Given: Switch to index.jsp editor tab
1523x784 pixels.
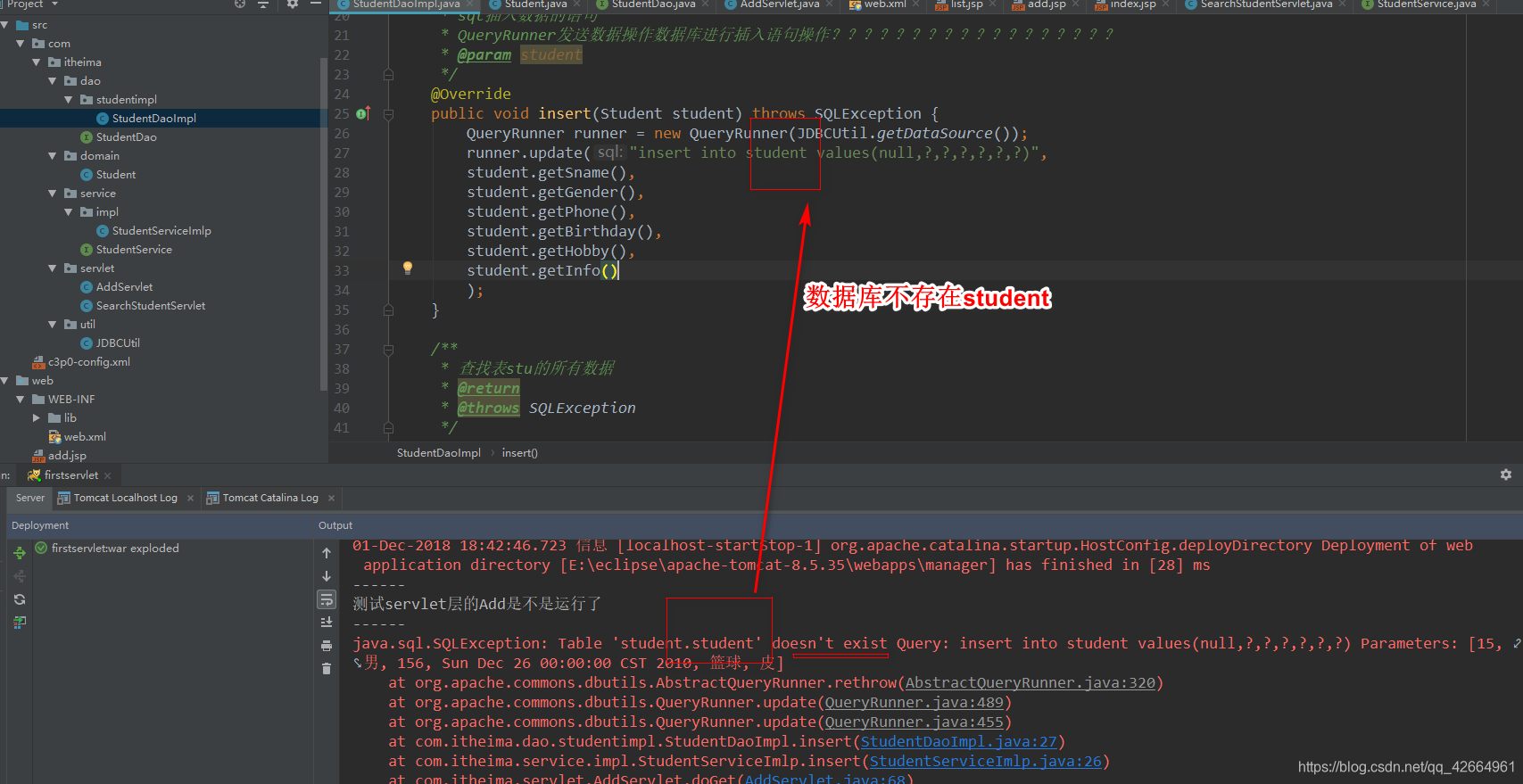Looking at the screenshot, I should point(1133,4).
